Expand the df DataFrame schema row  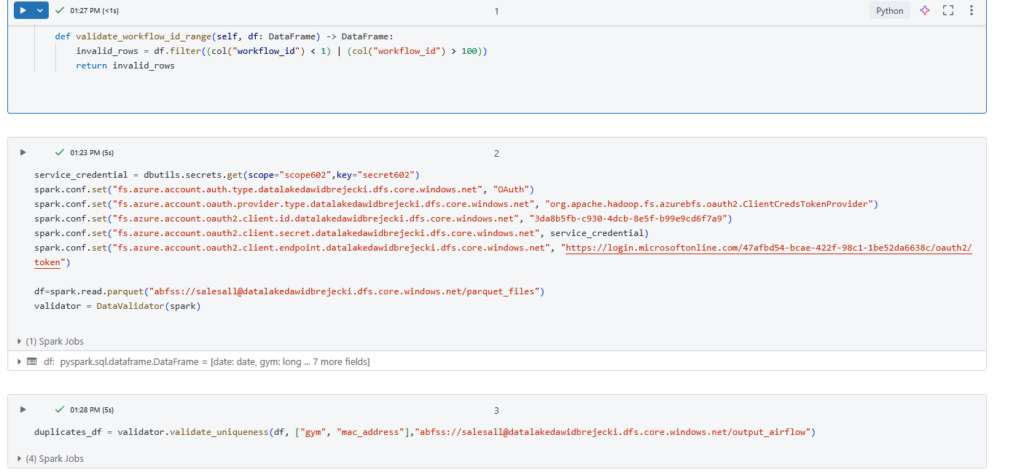(20, 360)
